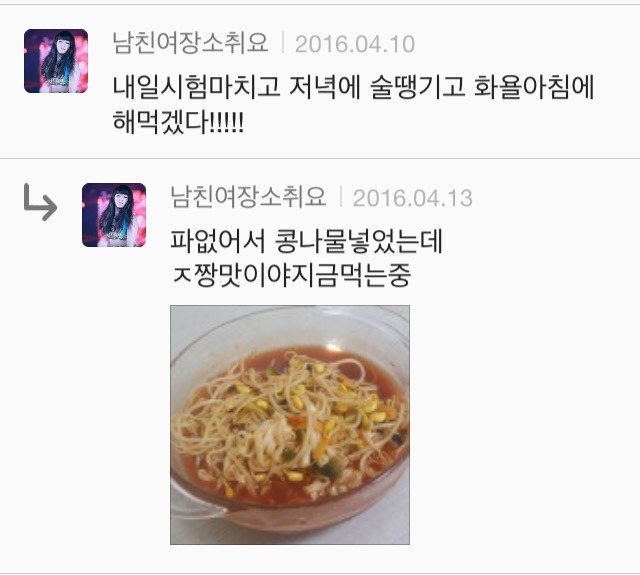Click the reply line 파없어서 콩나물넣었는데

(x=306, y=242)
